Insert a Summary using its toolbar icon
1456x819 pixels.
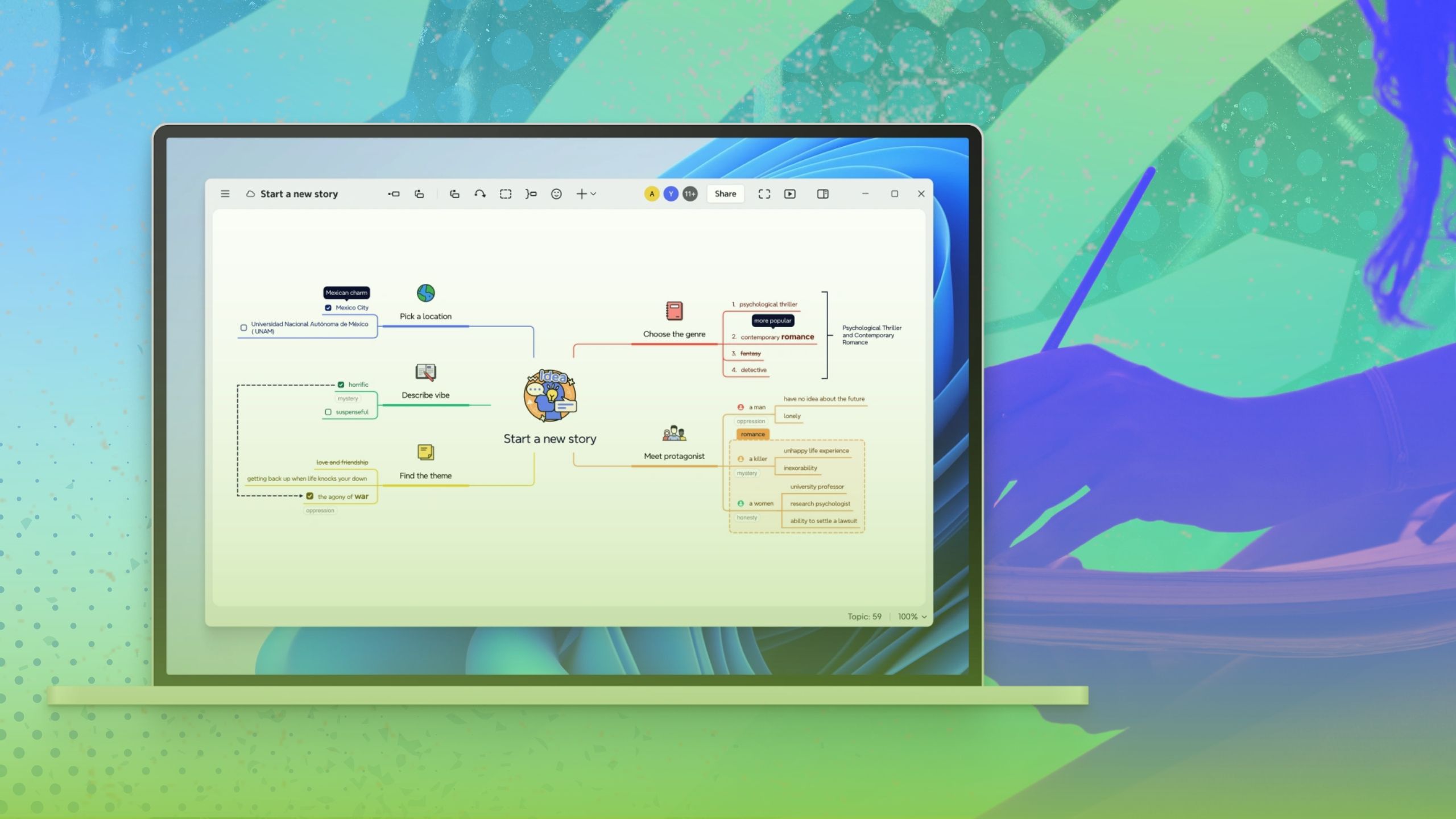532,194
